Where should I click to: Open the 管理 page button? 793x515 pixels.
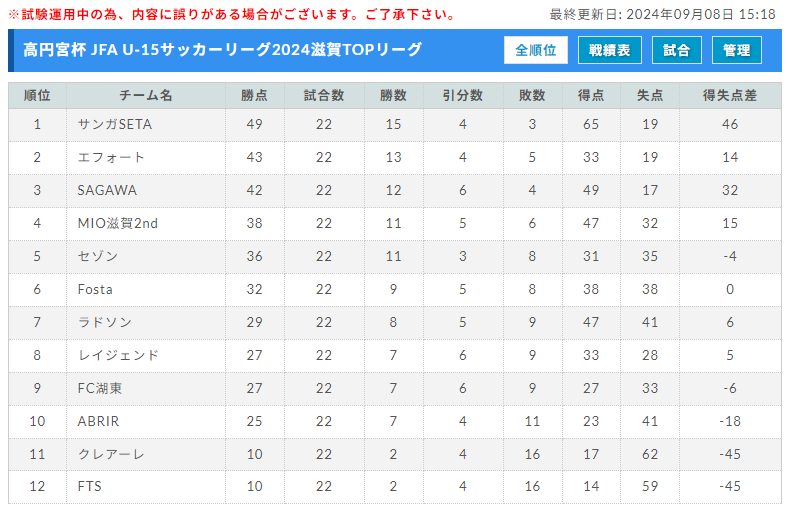pyautogui.click(x=737, y=50)
